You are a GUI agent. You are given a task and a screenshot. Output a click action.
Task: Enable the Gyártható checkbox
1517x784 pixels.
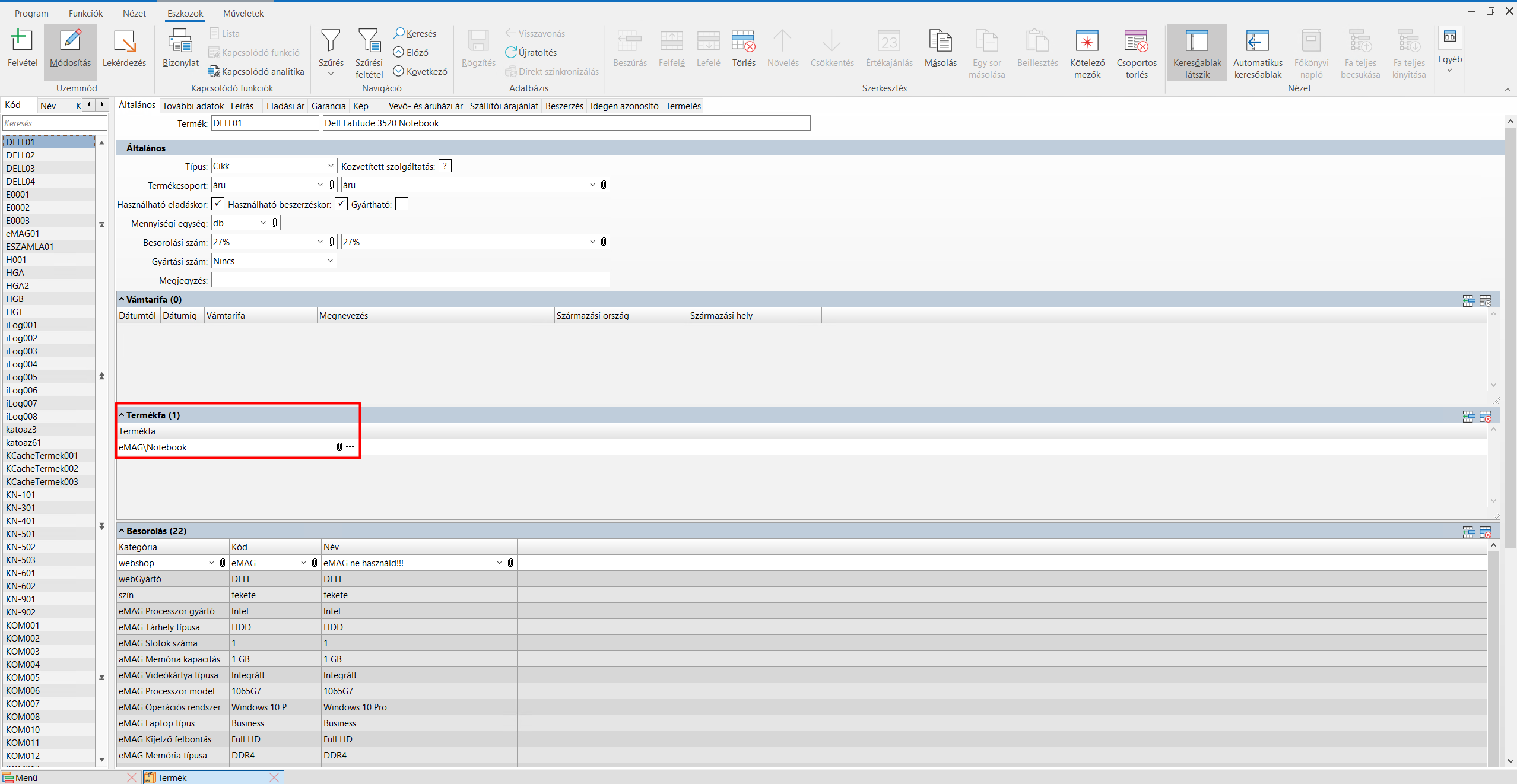pyautogui.click(x=402, y=204)
